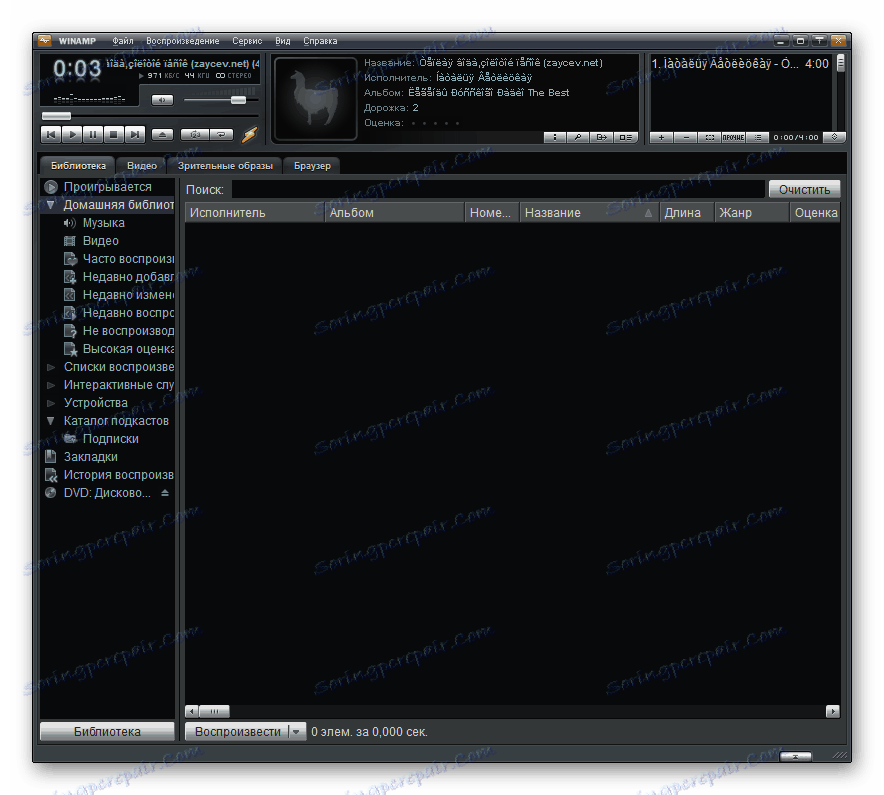The image size is (884, 795).
Task: Click the Поиск search input field
Action: click(x=498, y=189)
